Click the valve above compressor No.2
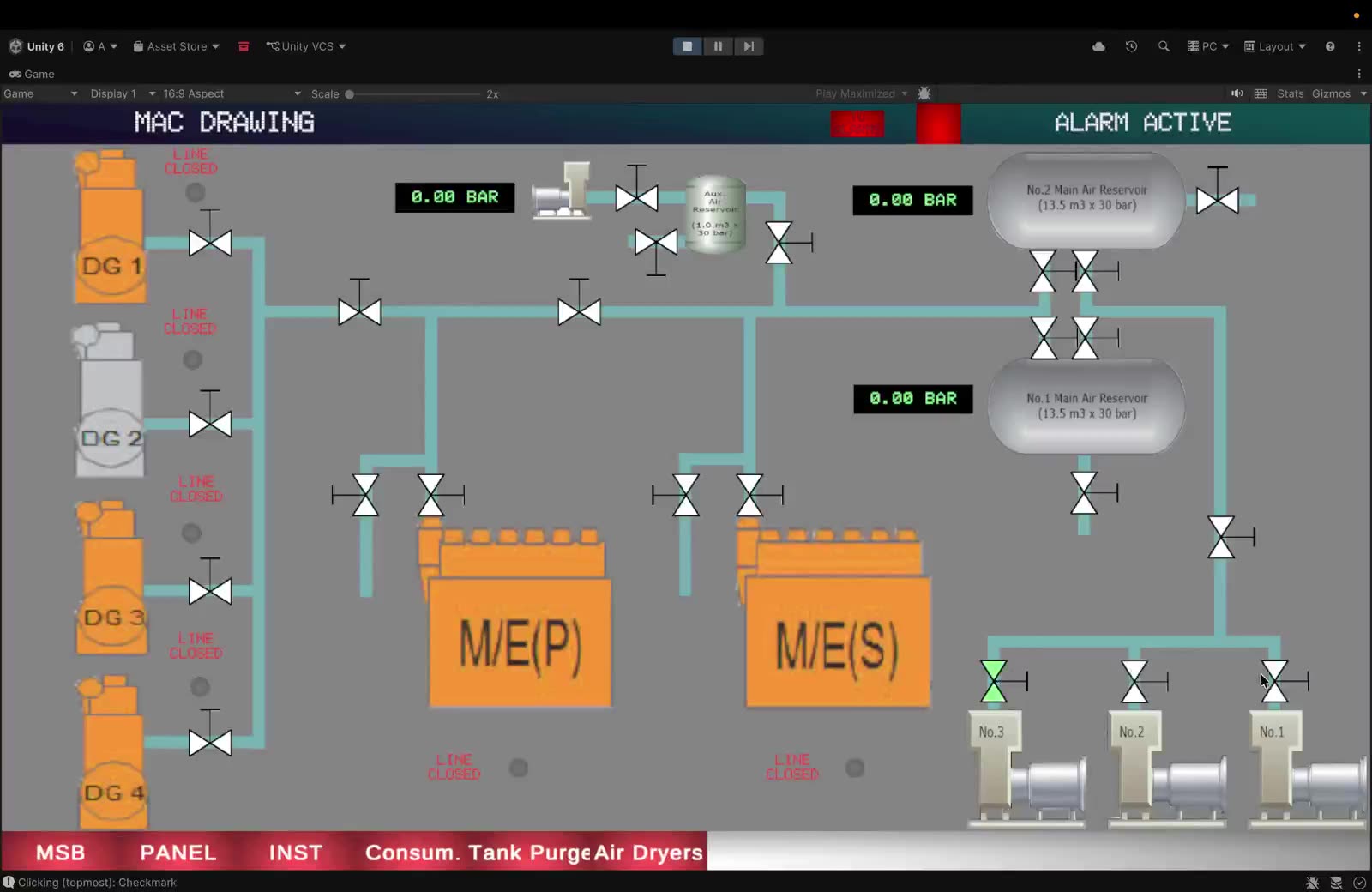This screenshot has height=892, width=1372. pos(1135,682)
